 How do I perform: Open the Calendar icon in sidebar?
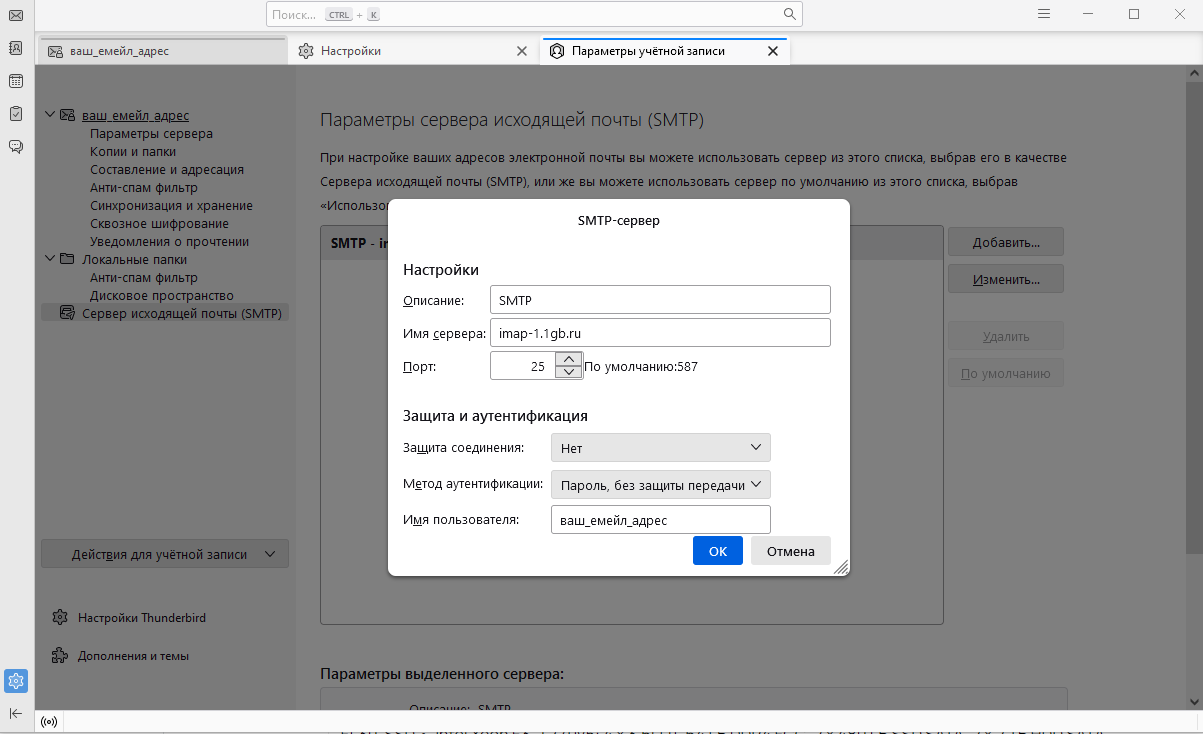pos(16,81)
